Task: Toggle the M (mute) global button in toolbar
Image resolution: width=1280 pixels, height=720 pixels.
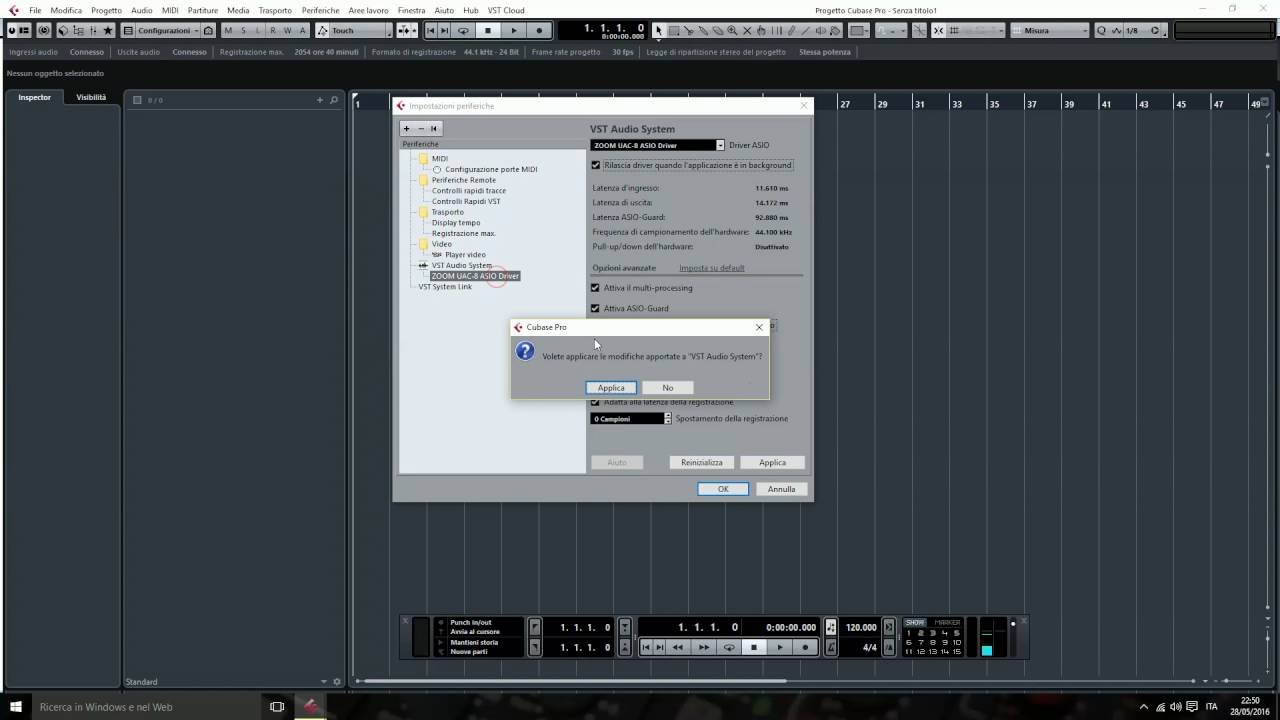Action: click(x=228, y=30)
